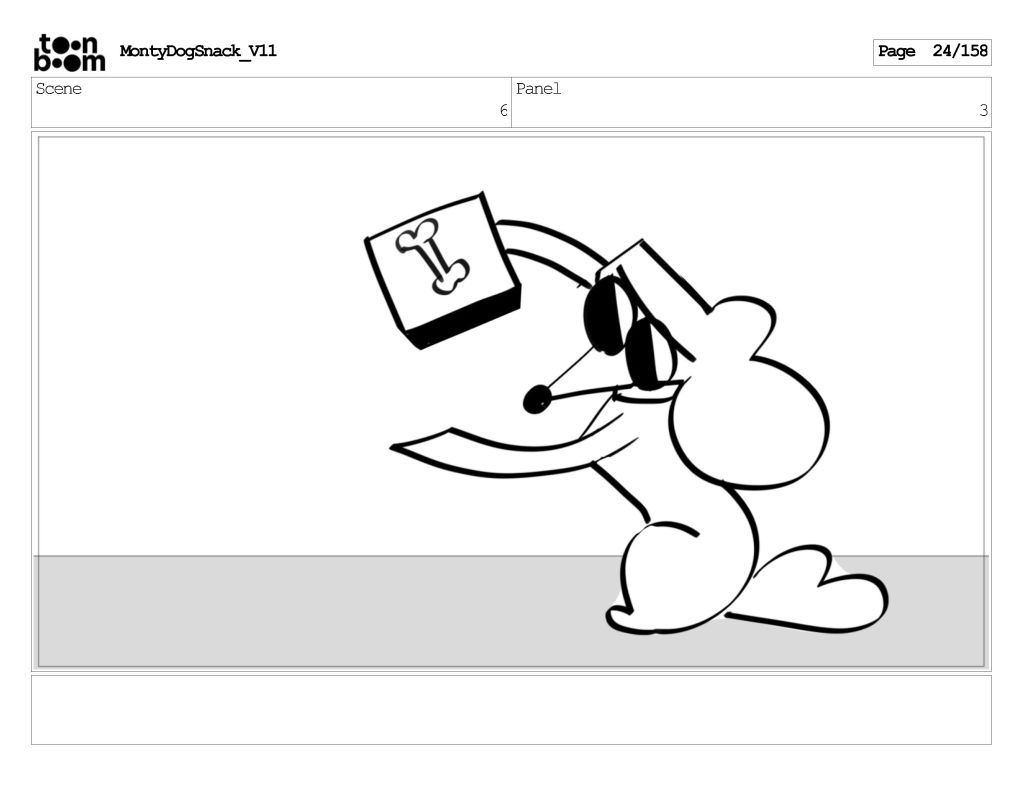The width and height of the screenshot is (1024, 791).
Task: Click the Toon Boom logo
Action: coord(69,52)
